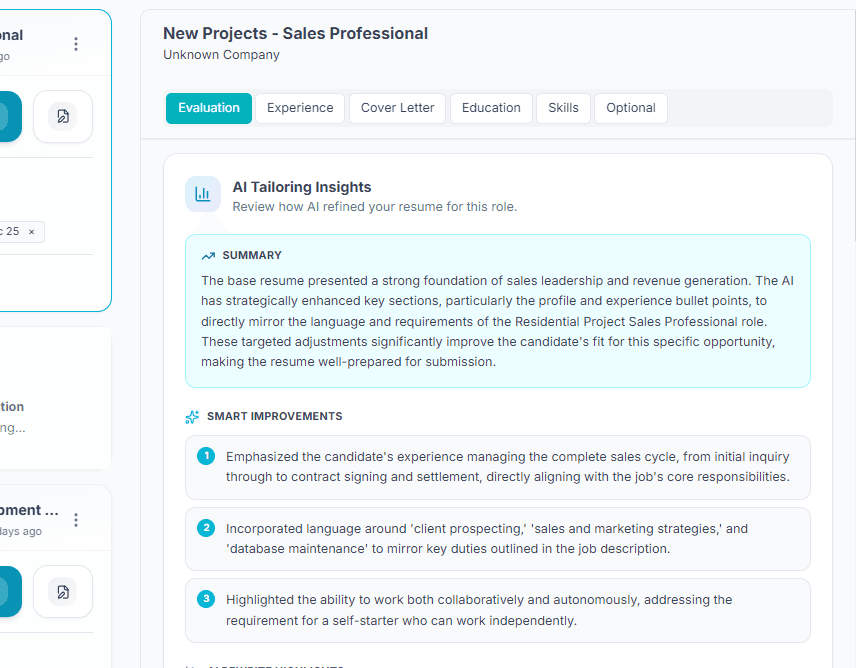Switch to the Cover Letter tab
This screenshot has width=856, height=668.
click(x=397, y=108)
